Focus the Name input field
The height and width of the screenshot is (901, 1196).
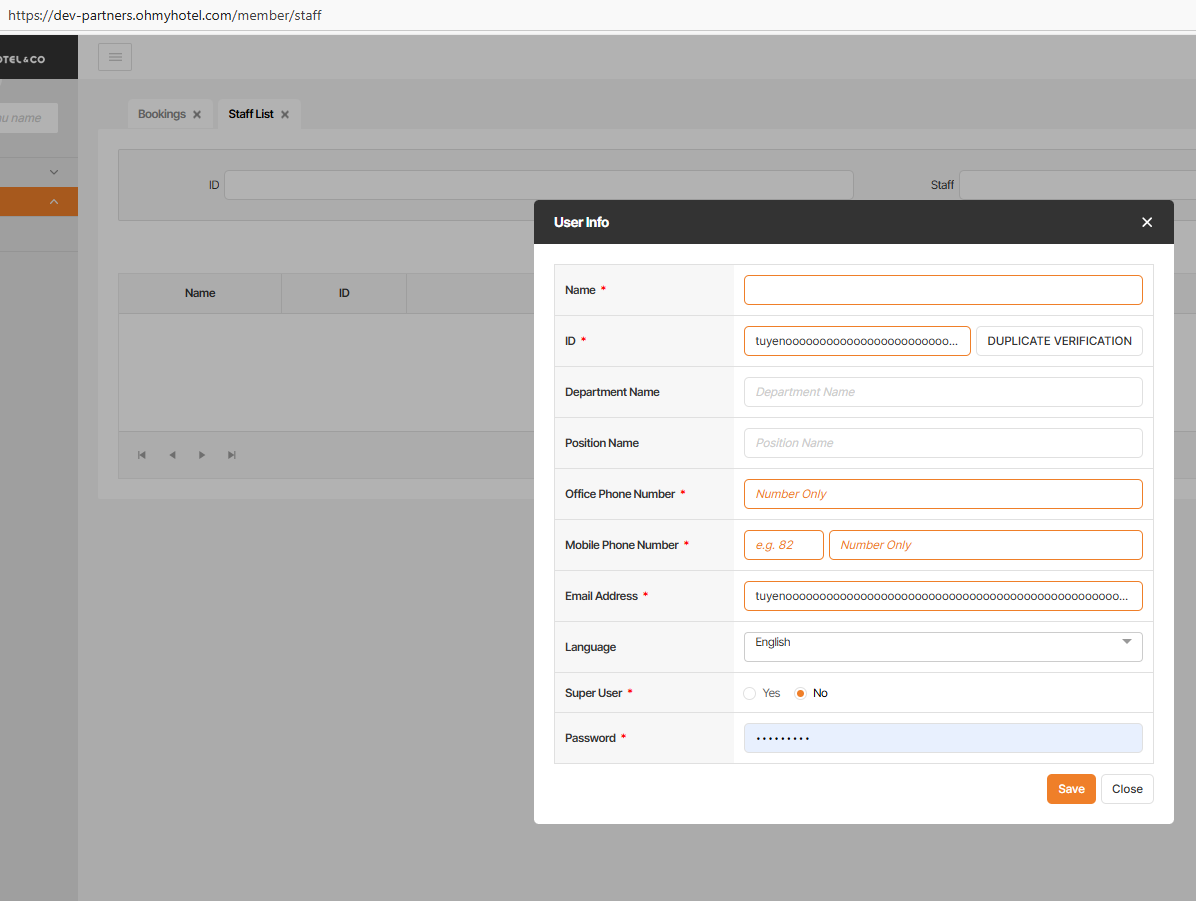942,290
